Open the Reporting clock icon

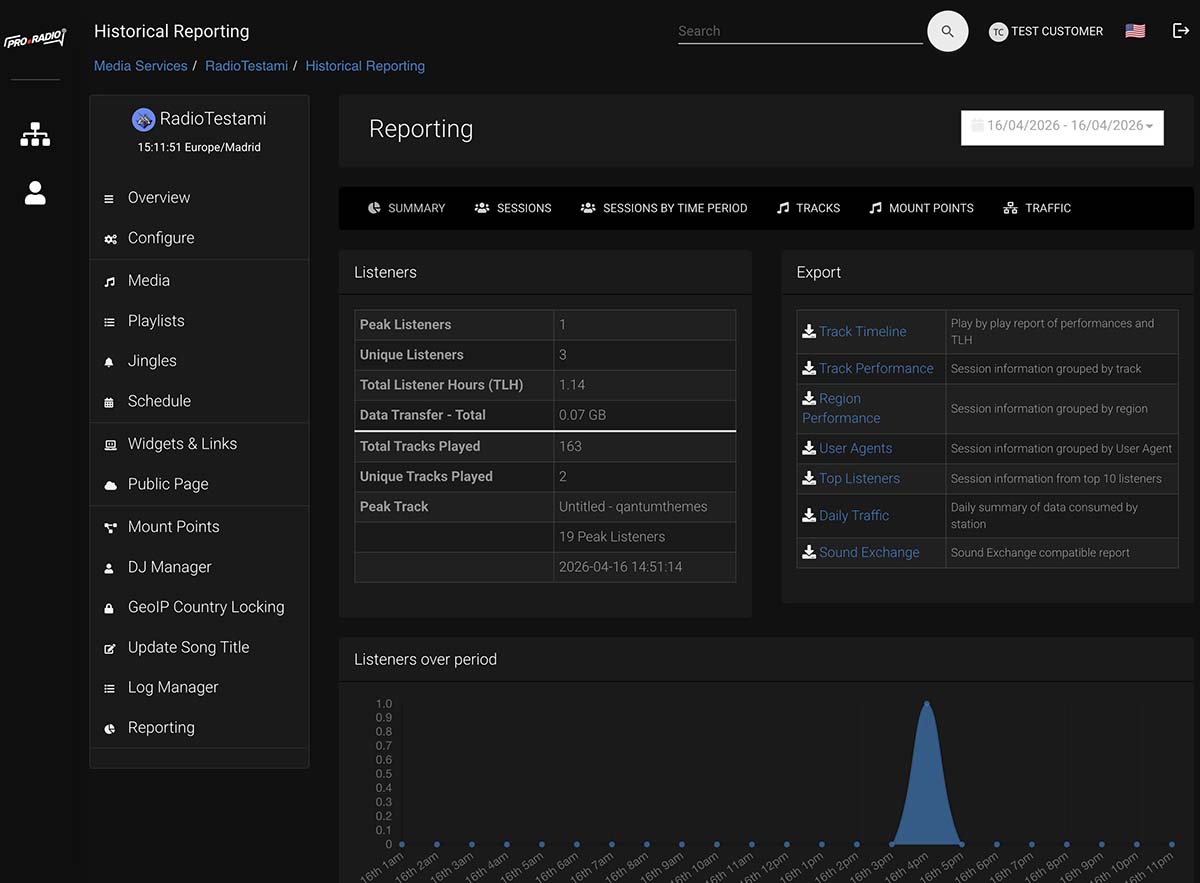(110, 728)
